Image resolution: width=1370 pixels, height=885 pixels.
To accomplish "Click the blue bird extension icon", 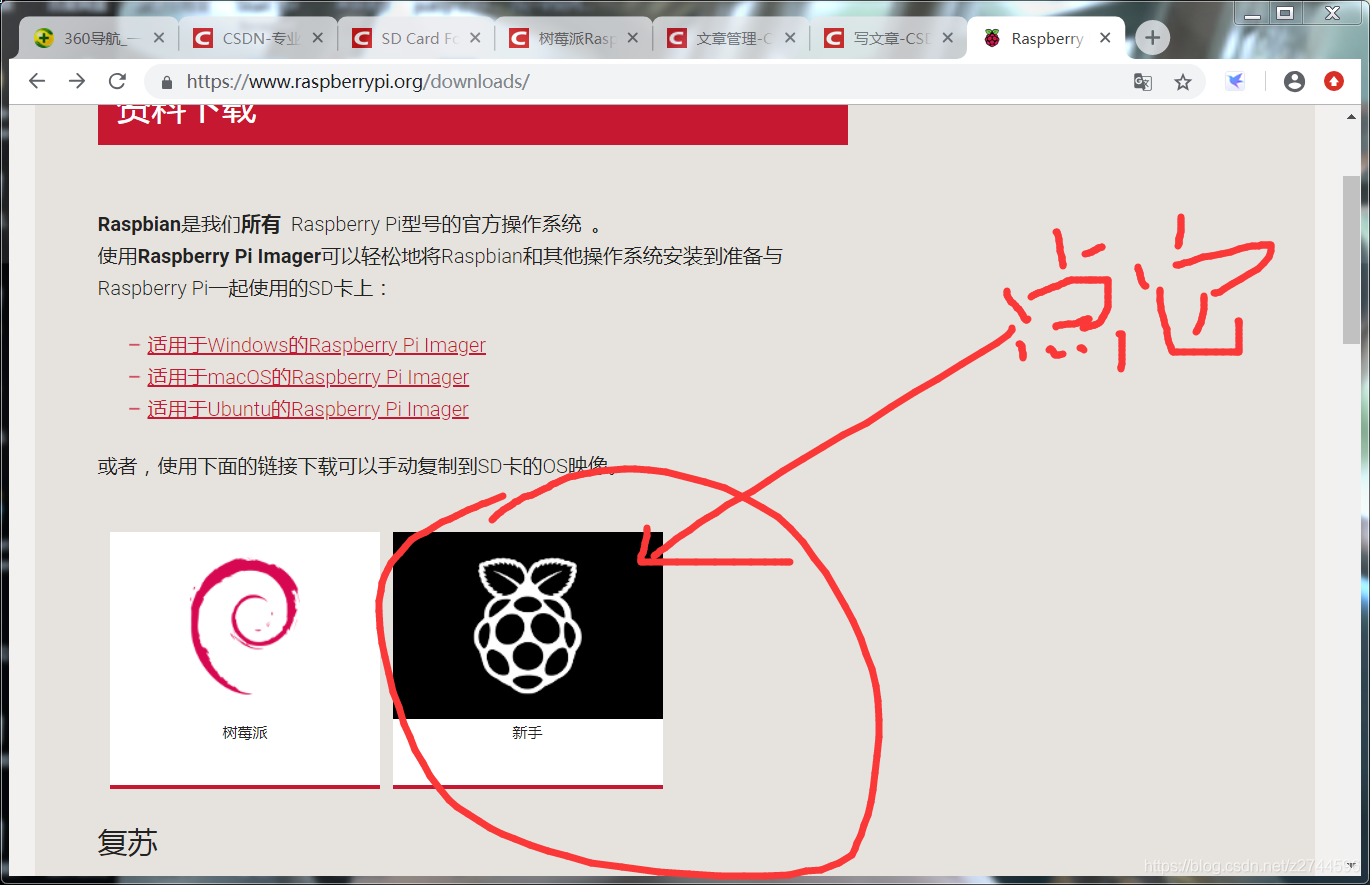I will coord(1236,82).
